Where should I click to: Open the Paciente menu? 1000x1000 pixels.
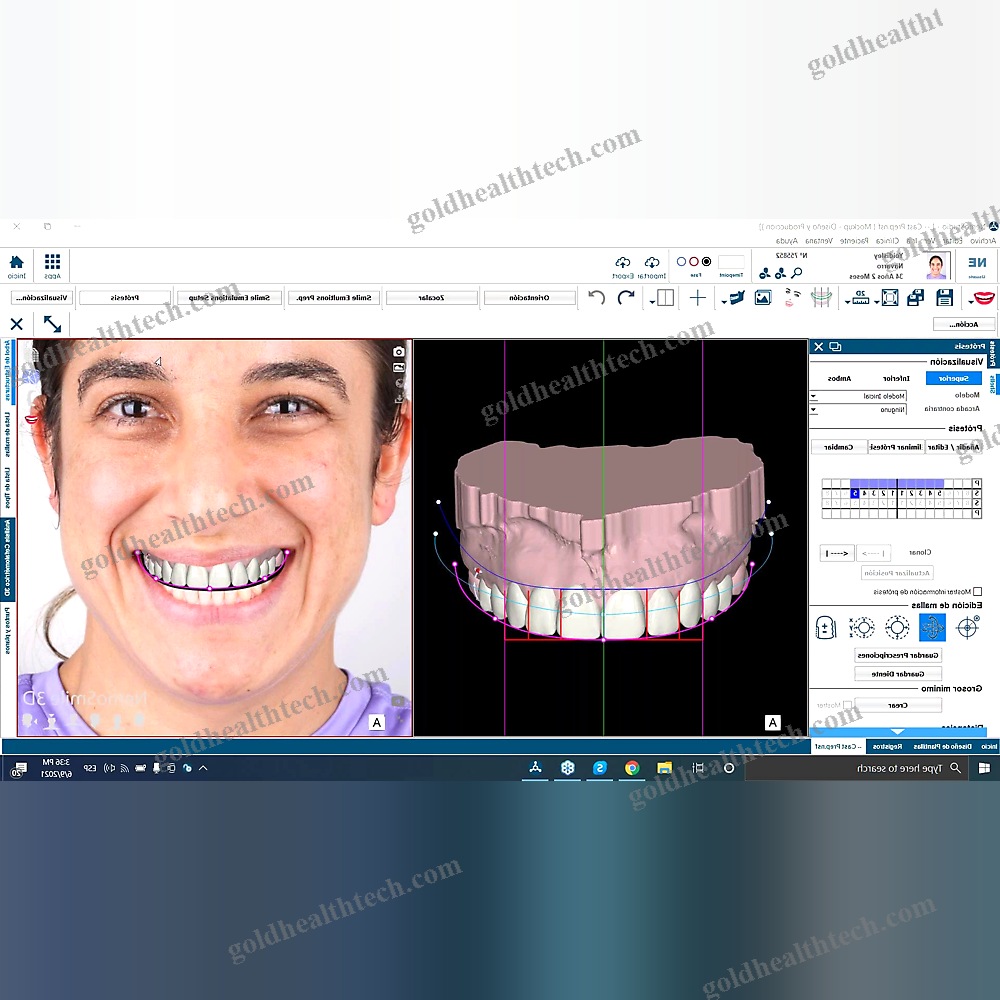tap(854, 240)
